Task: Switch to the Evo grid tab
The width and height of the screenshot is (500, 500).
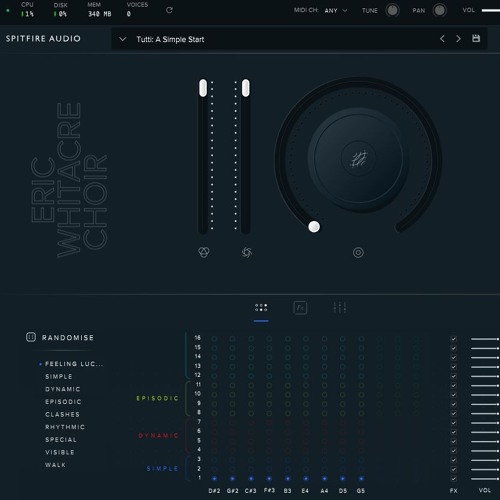Action: [x=261, y=307]
